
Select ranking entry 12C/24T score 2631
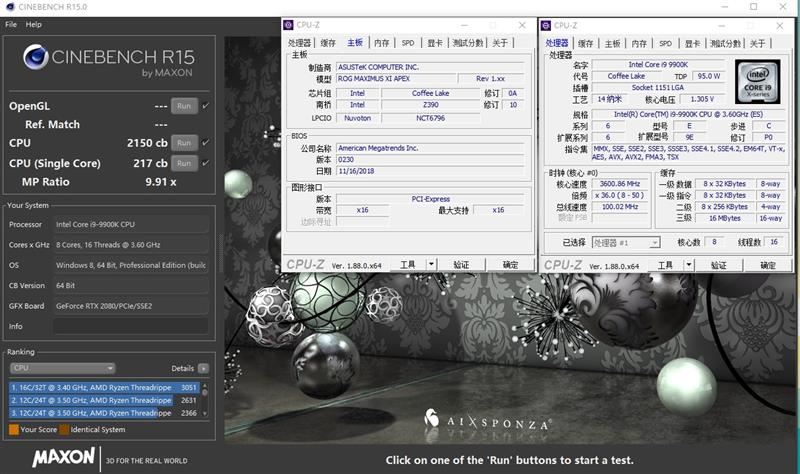point(104,400)
